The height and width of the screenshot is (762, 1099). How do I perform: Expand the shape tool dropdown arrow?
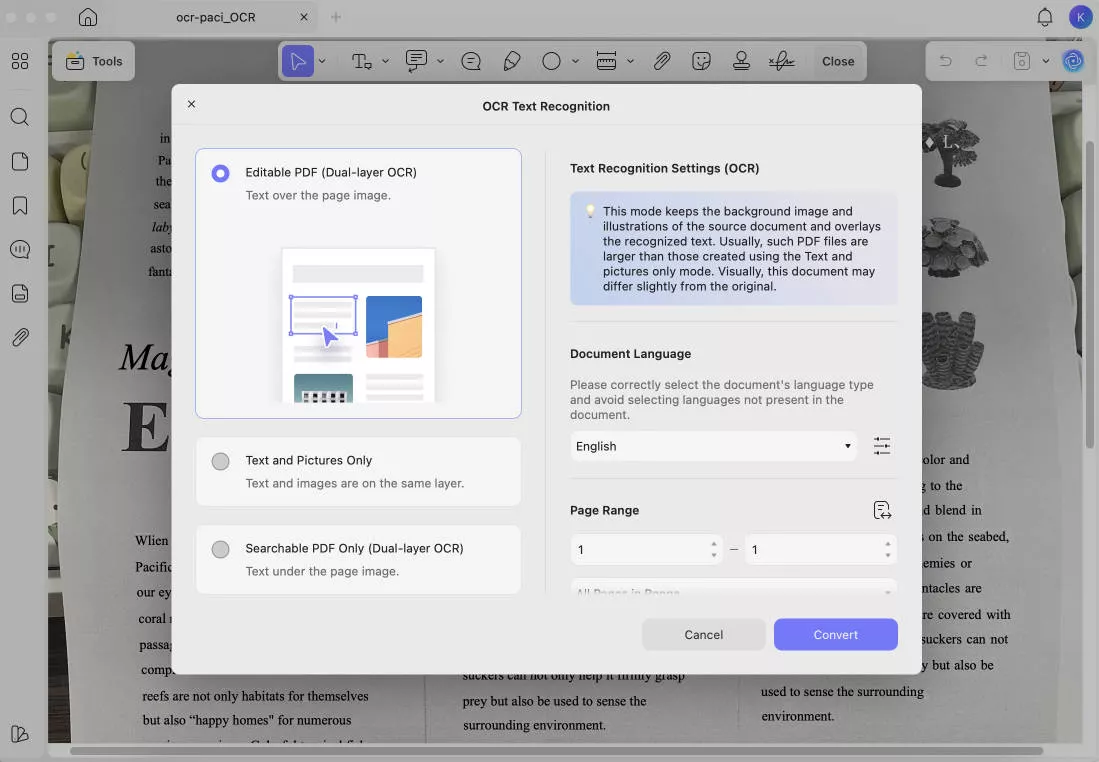[x=576, y=61]
